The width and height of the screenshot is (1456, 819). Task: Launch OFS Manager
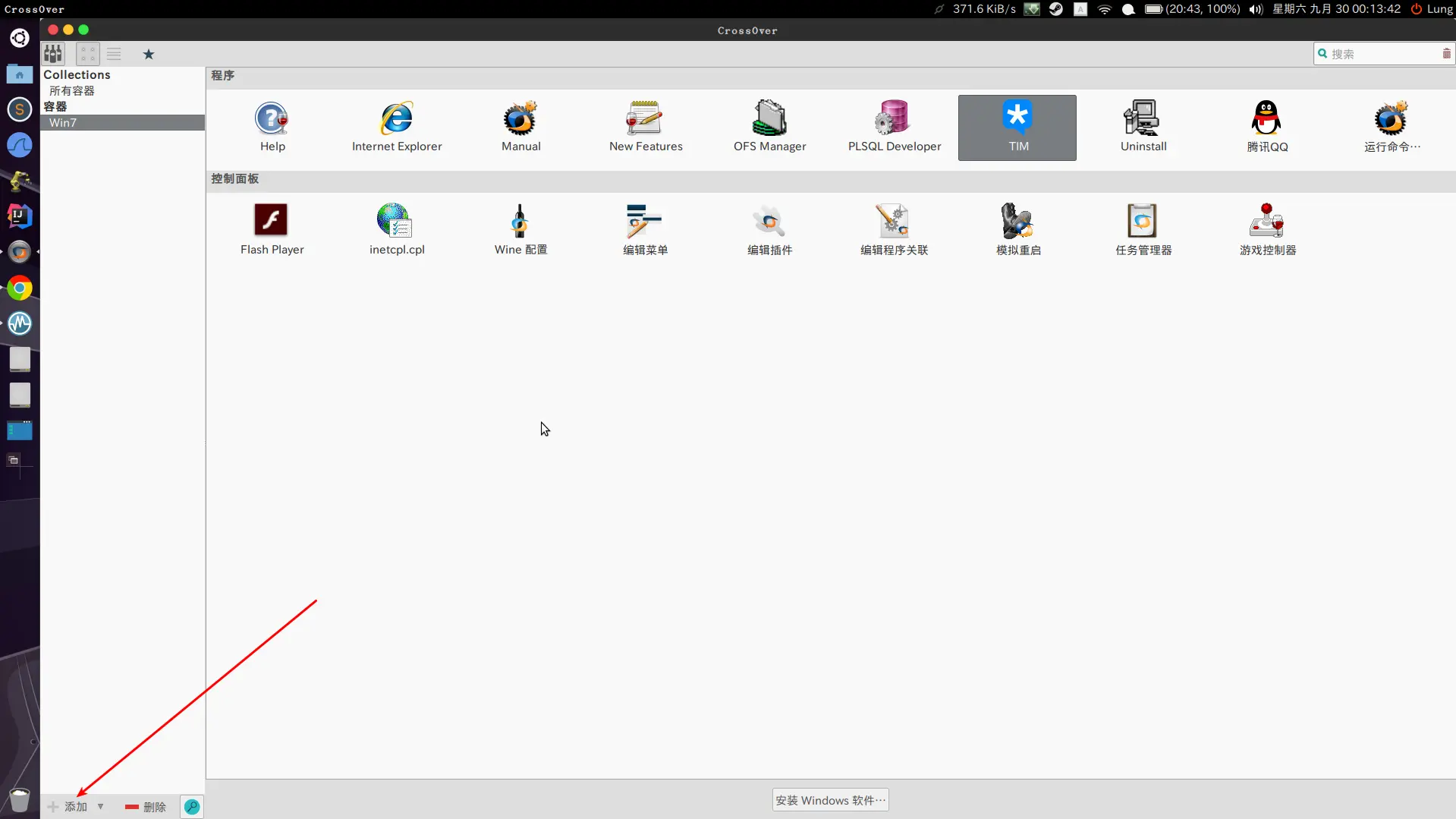[769, 127]
